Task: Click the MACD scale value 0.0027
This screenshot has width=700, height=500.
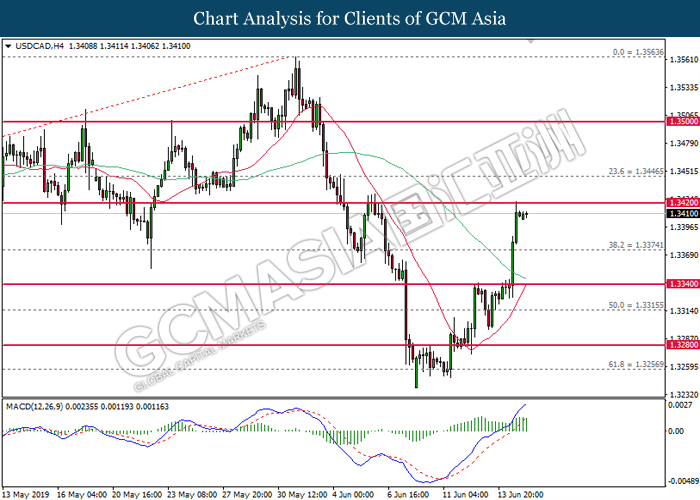Action: (x=680, y=405)
